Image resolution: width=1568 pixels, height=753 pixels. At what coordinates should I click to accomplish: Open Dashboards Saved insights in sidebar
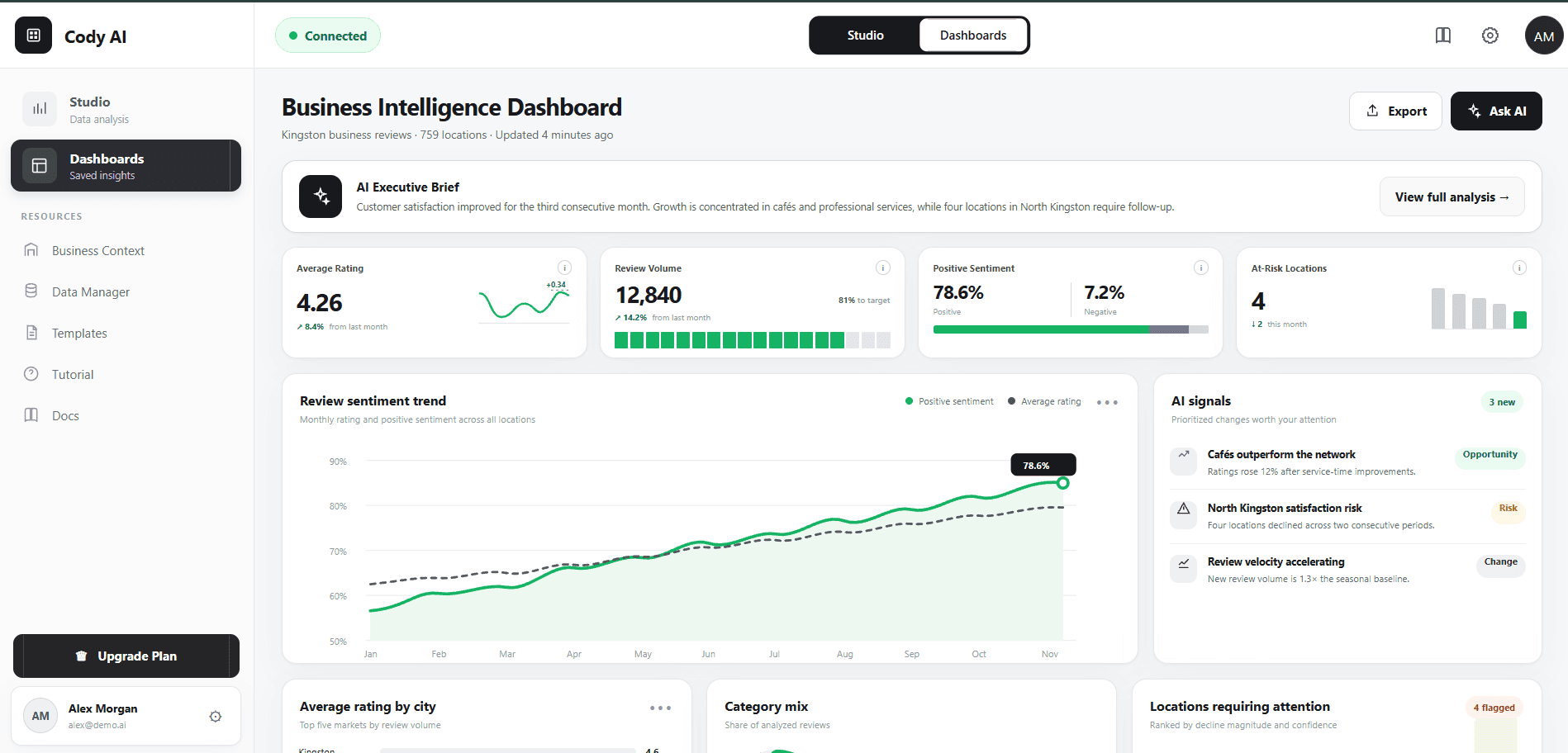pos(126,165)
